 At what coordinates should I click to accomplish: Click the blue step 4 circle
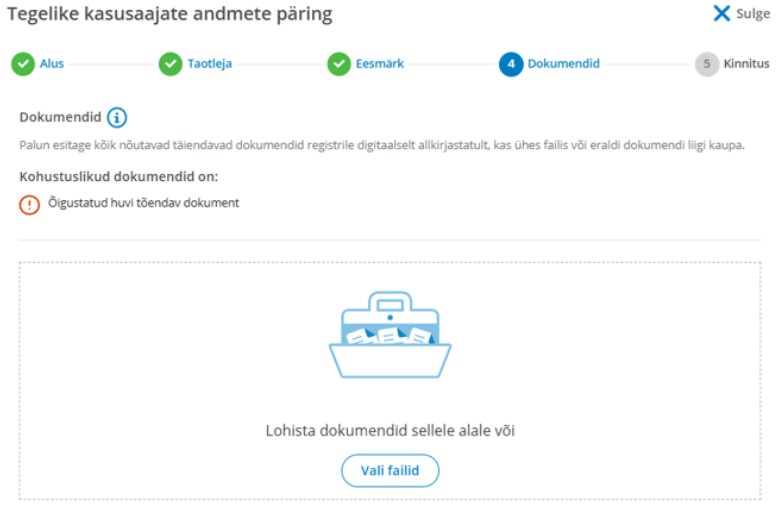tap(511, 64)
